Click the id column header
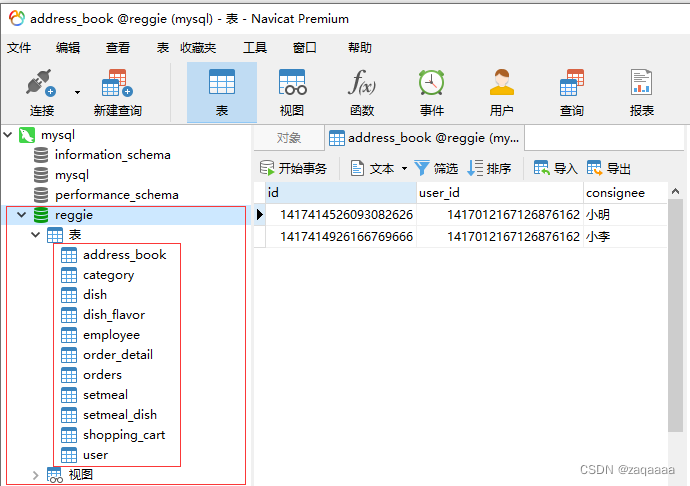The image size is (690, 486). (x=341, y=193)
